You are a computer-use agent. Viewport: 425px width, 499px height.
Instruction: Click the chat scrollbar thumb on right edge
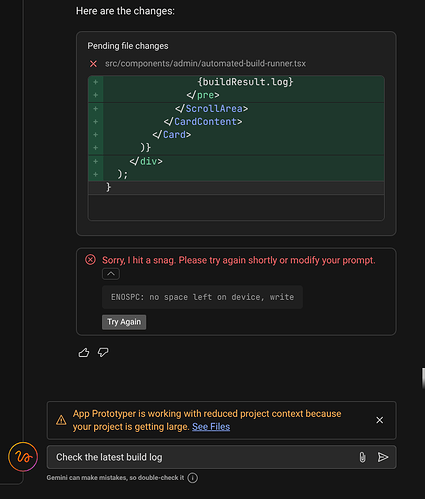423,378
